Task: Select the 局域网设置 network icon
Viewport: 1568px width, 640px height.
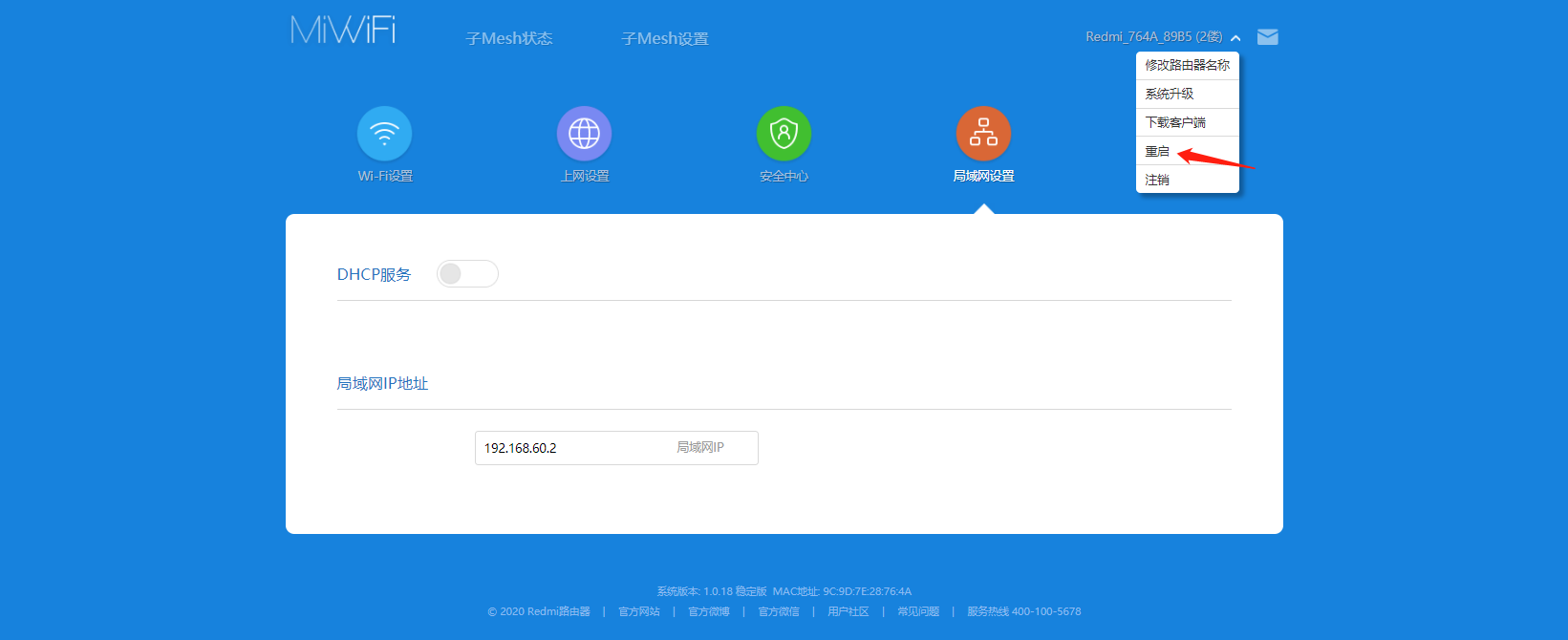Action: click(984, 134)
